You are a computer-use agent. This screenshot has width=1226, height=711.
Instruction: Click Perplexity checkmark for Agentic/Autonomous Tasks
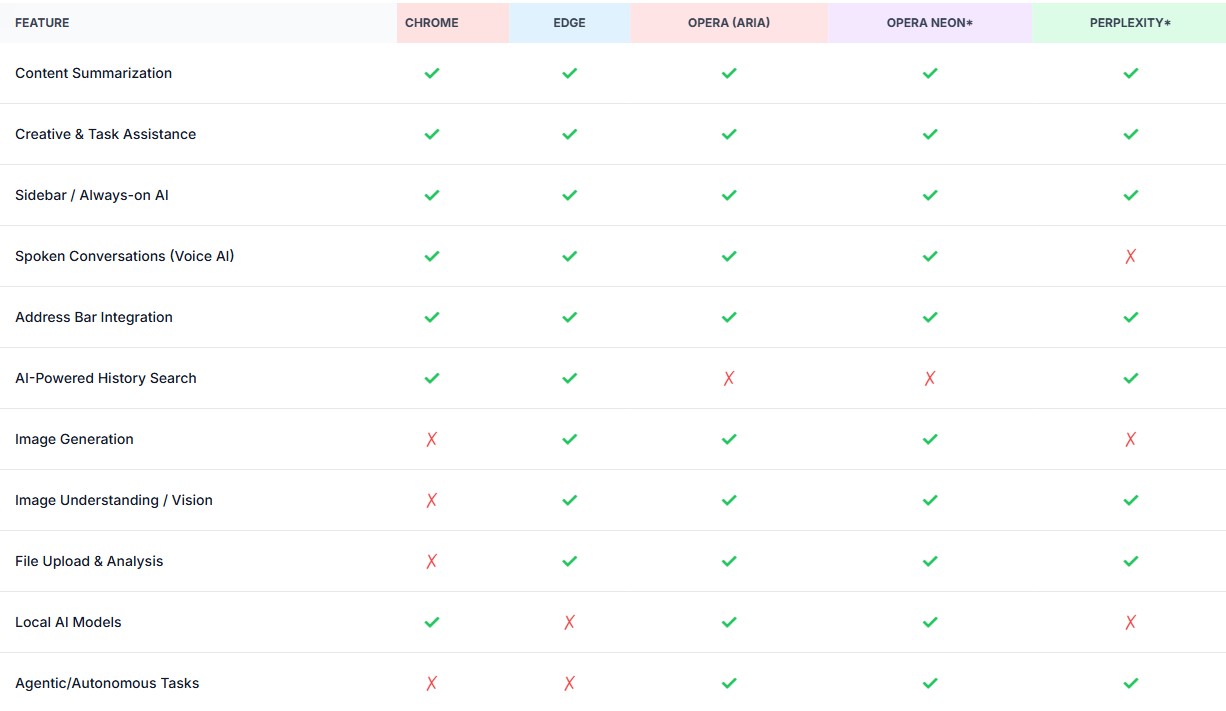(1130, 683)
